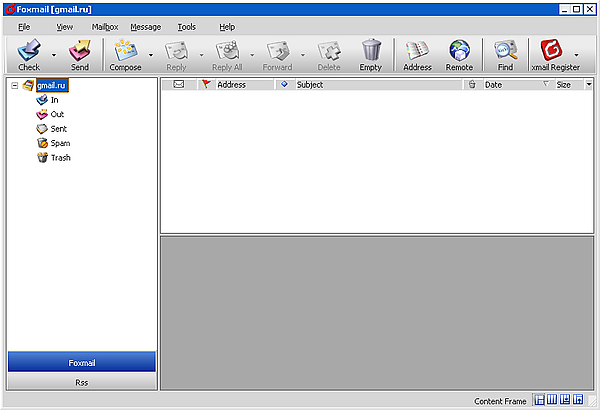
Task: Choose the last Content Frame layout icon
Action: 577,400
